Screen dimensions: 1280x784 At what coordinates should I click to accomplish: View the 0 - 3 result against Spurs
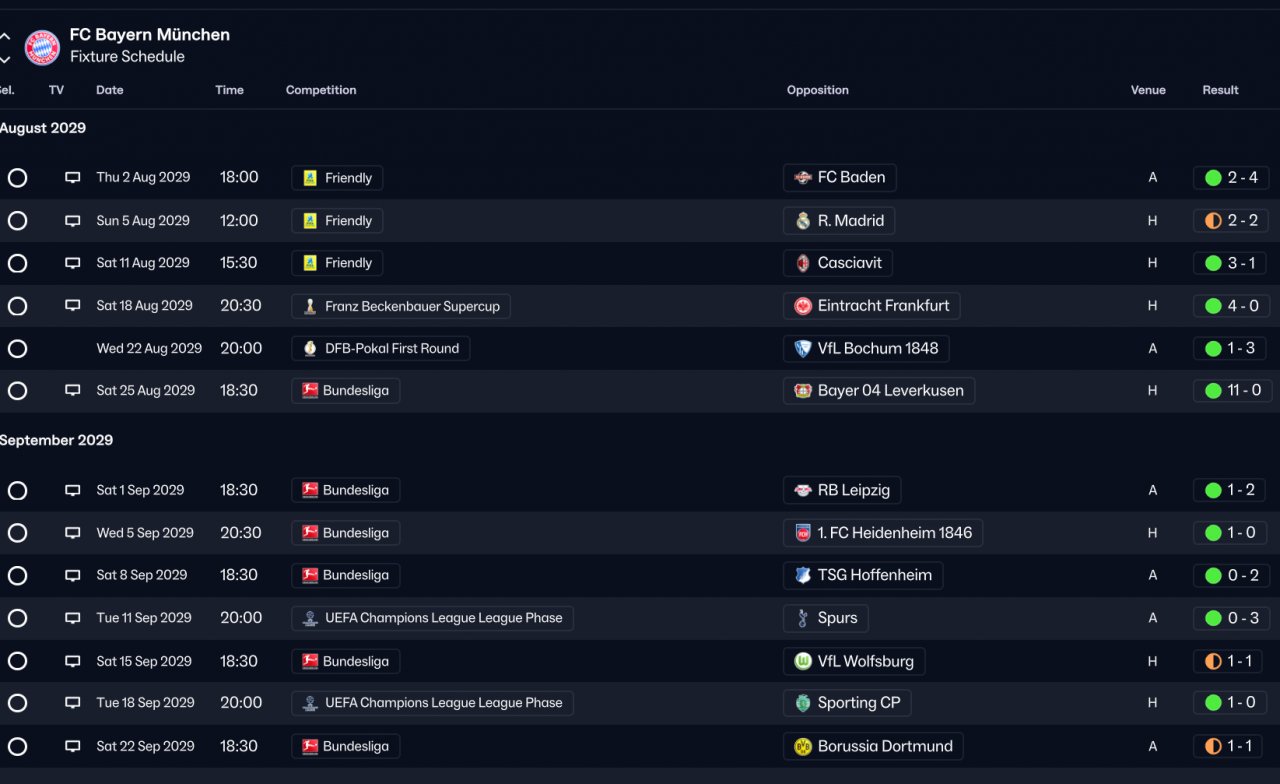pos(1232,618)
